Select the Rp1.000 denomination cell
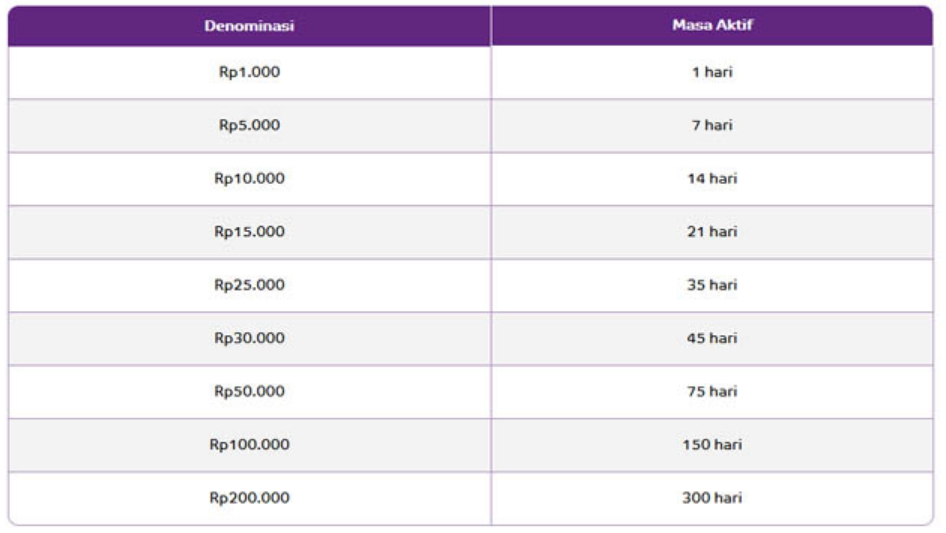The image size is (946, 533). (x=249, y=73)
